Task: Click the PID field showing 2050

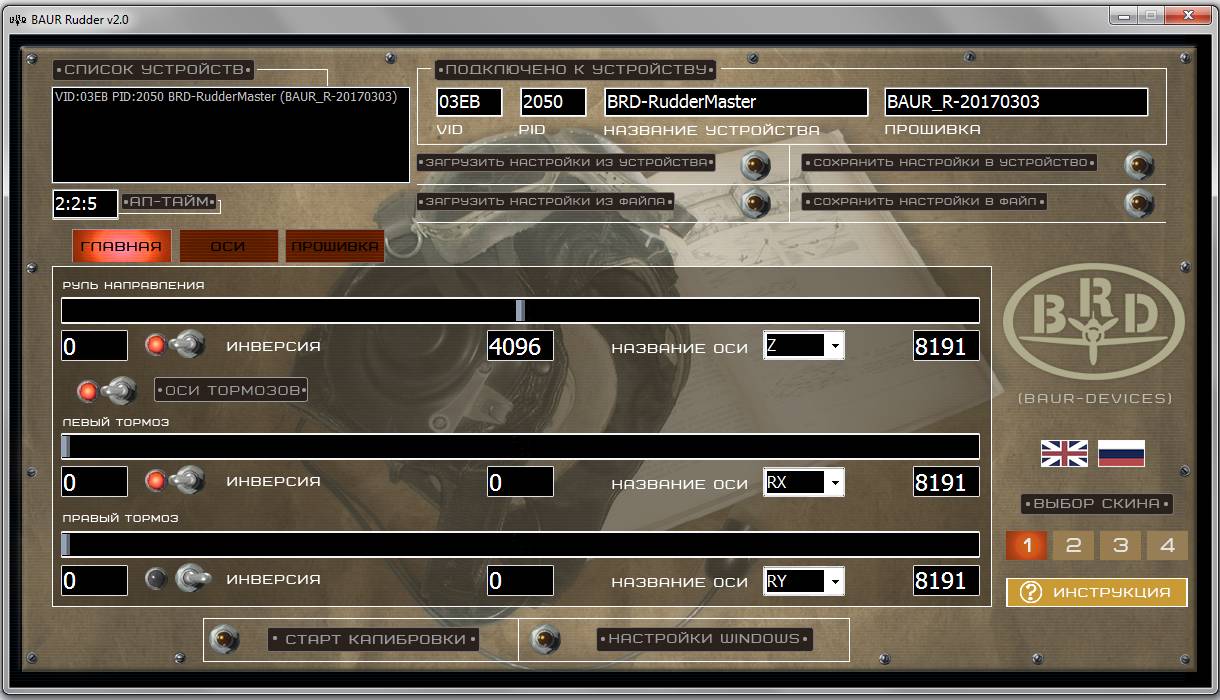Action: pyautogui.click(x=553, y=102)
